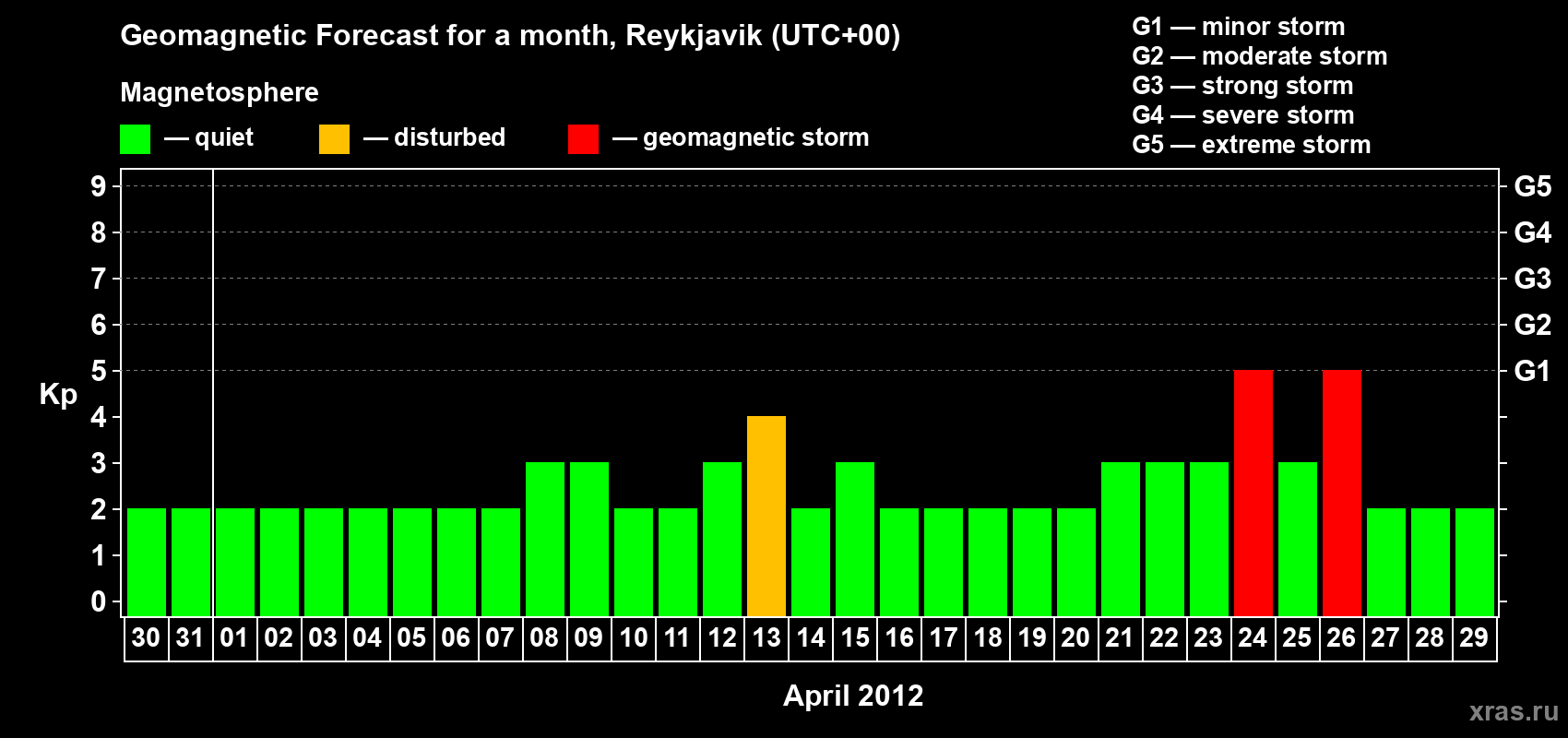
Task: Click the green bar for day 15
Action: [x=855, y=539]
